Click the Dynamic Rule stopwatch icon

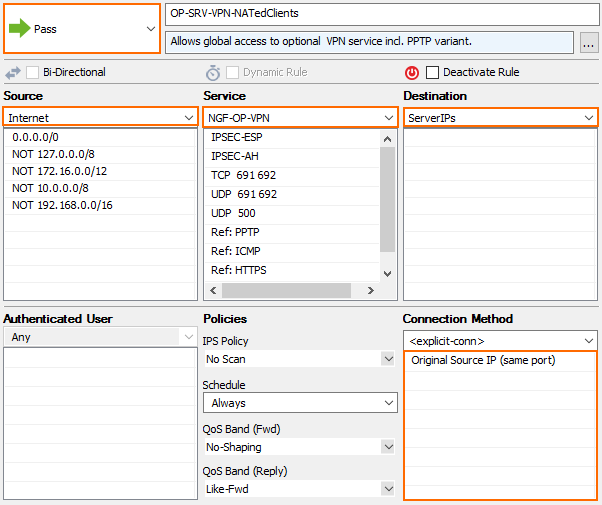click(213, 73)
